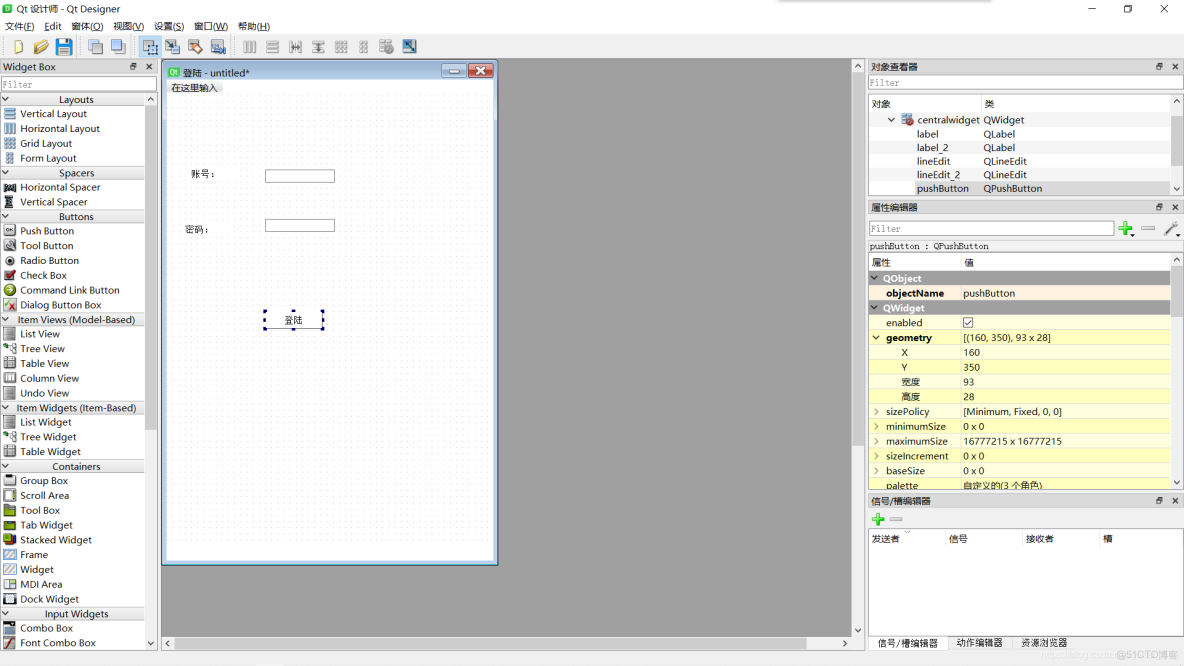Open an existing form using toolbar icon
The image size is (1184, 666).
pos(40,46)
